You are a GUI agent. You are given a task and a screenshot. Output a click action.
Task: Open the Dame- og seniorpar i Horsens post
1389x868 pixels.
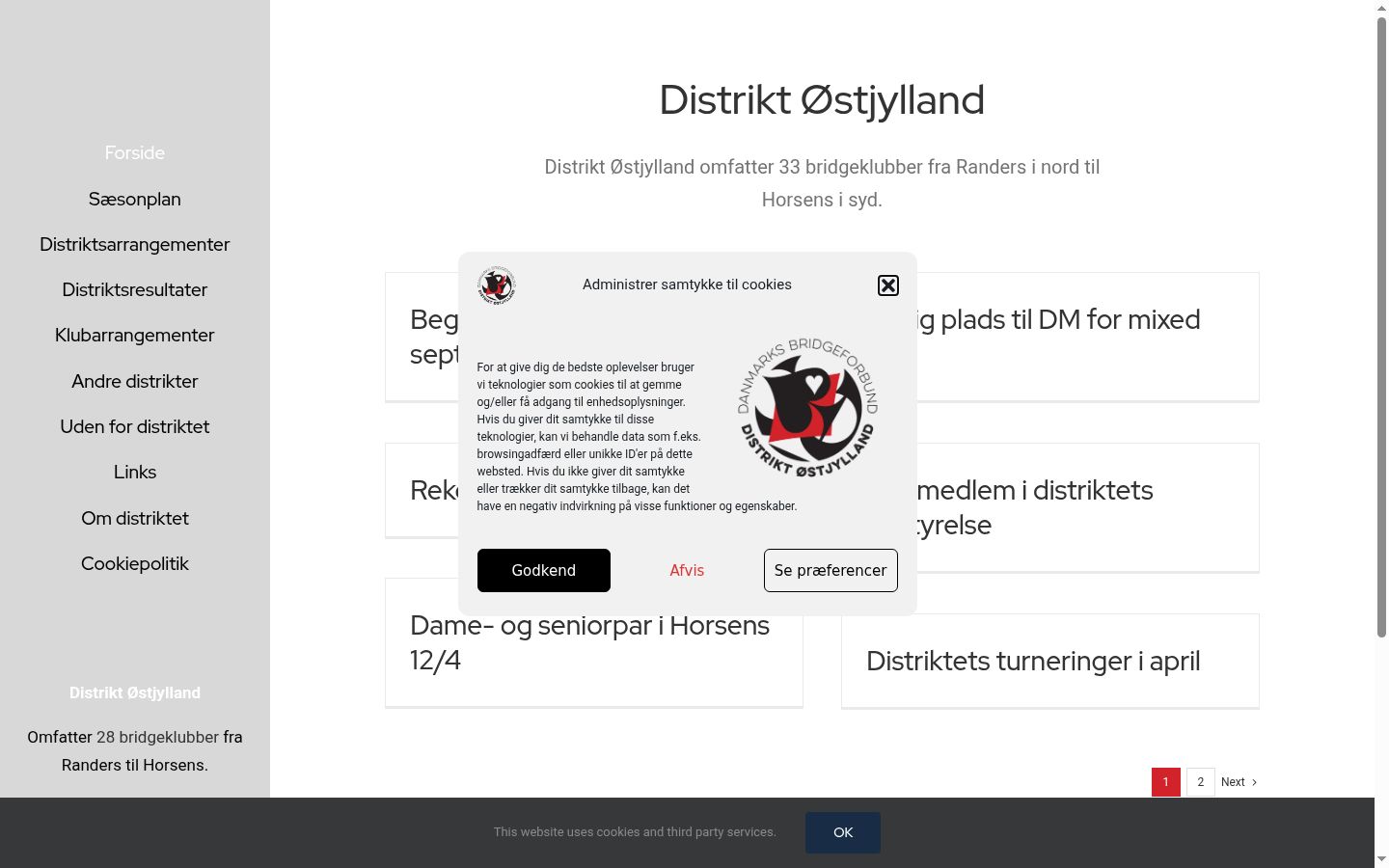589,642
